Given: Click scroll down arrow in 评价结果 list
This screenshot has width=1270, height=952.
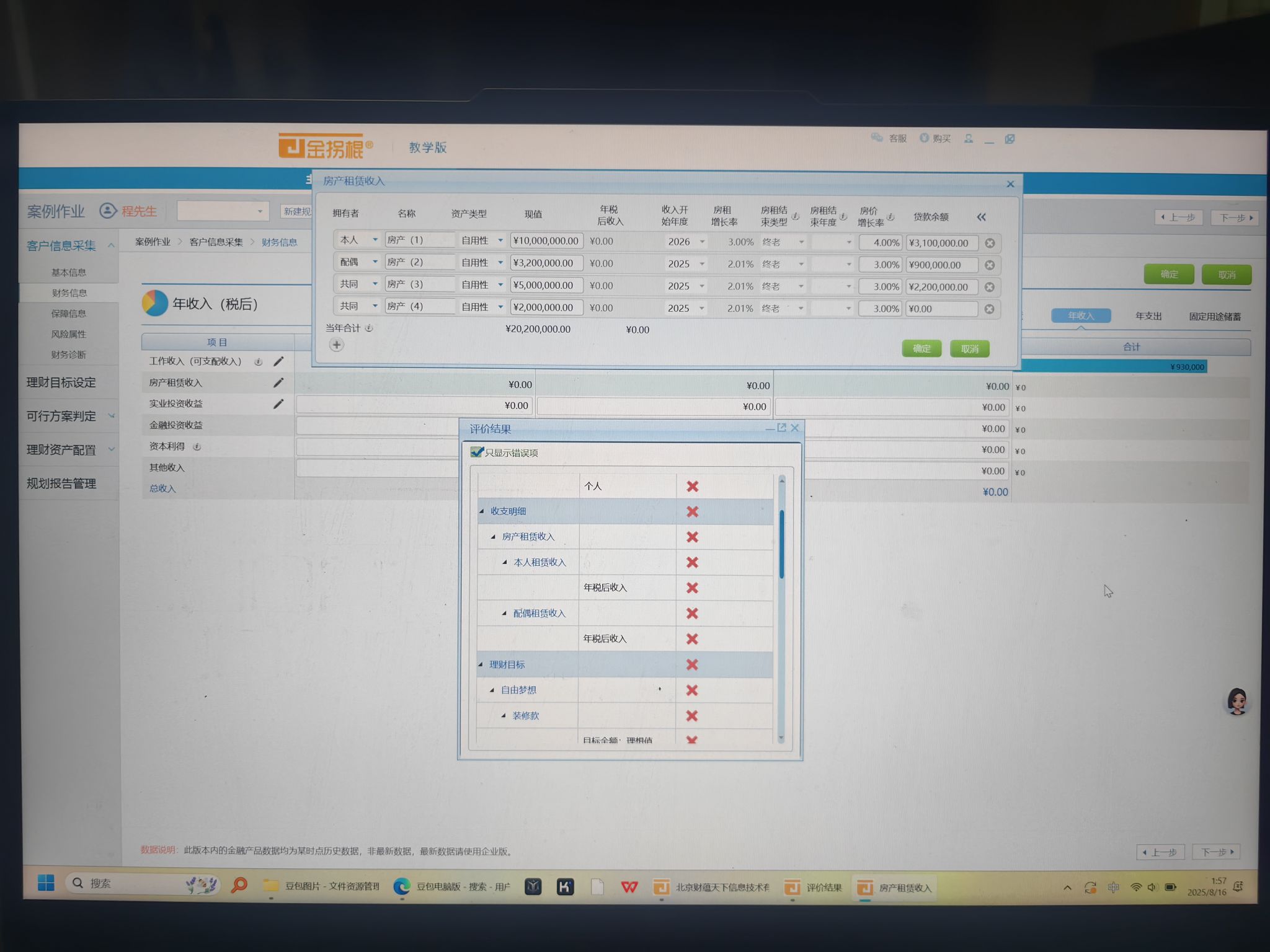Looking at the screenshot, I should click(781, 738).
